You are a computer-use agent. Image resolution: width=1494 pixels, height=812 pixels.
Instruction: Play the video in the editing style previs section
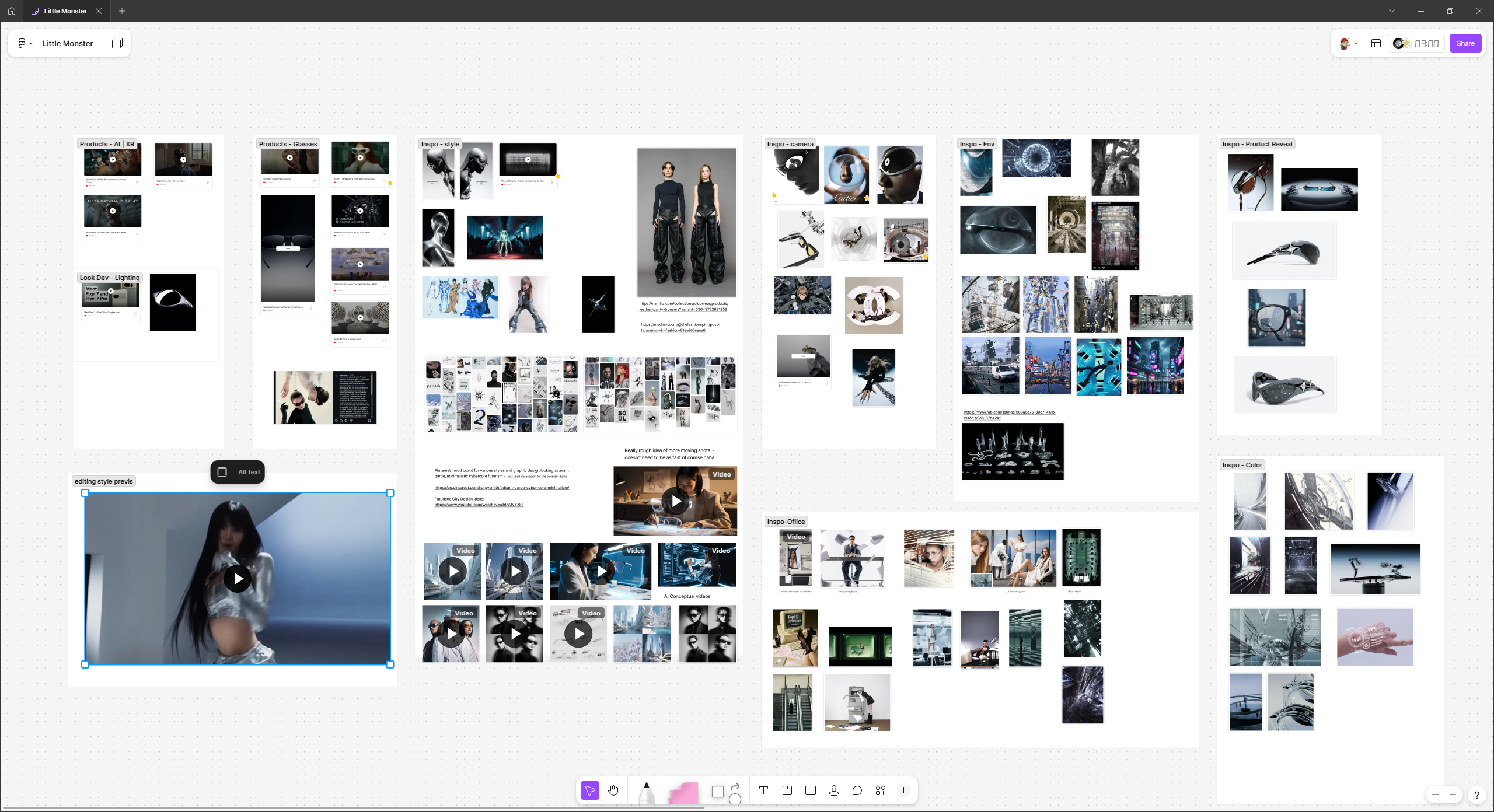point(237,578)
